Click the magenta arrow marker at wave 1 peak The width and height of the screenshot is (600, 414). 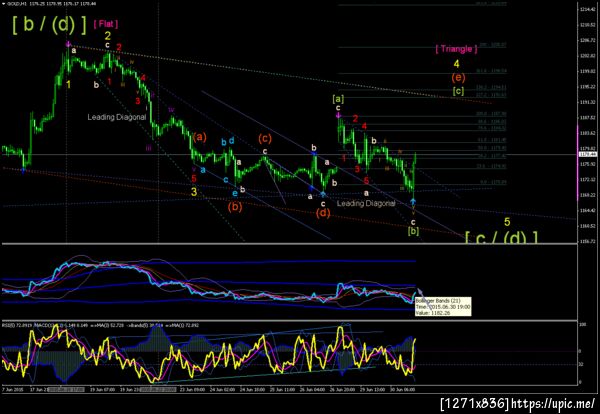coord(68,44)
